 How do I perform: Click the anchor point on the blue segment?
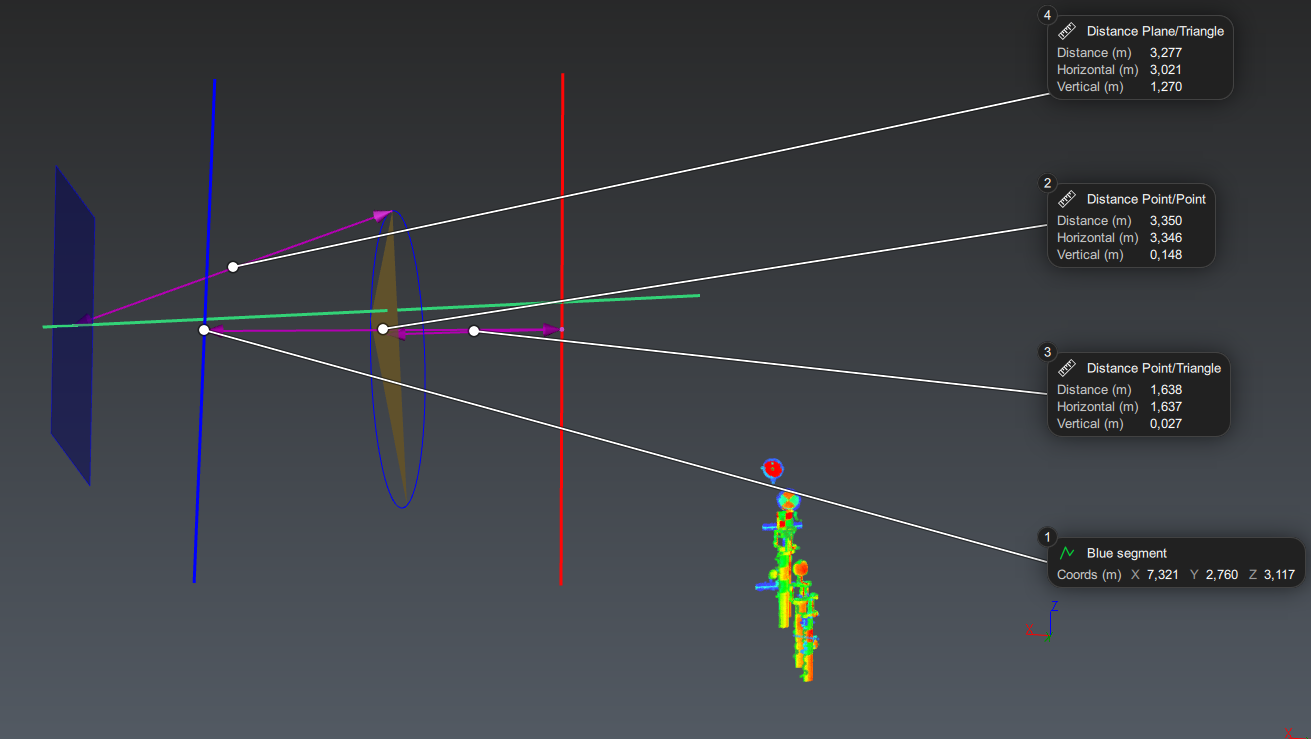pyautogui.click(x=204, y=329)
